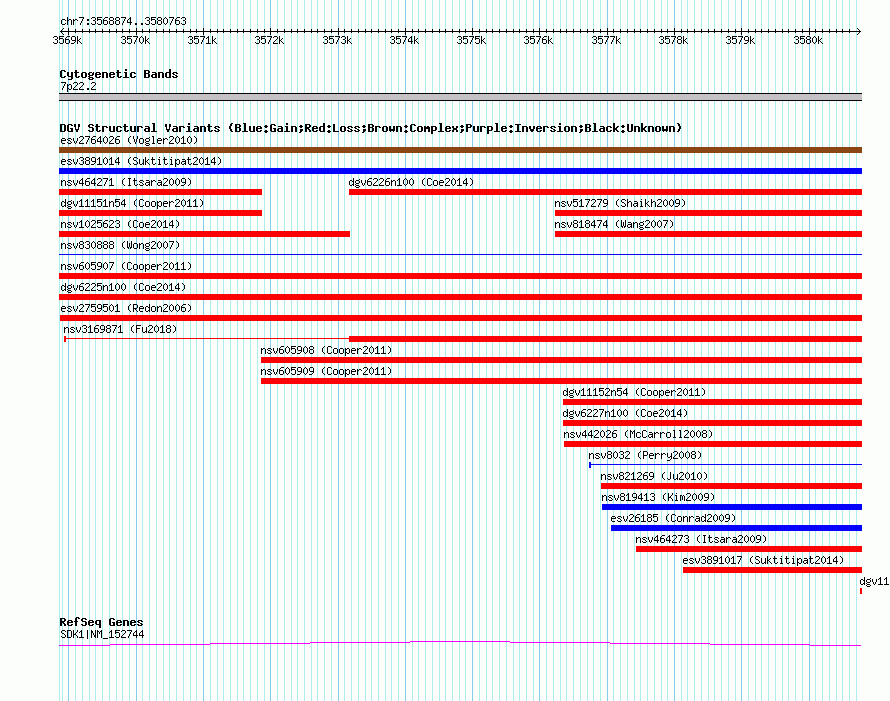Open esv3891014 (Suktitipat2014) variant label
890x701 pixels.
141,161
